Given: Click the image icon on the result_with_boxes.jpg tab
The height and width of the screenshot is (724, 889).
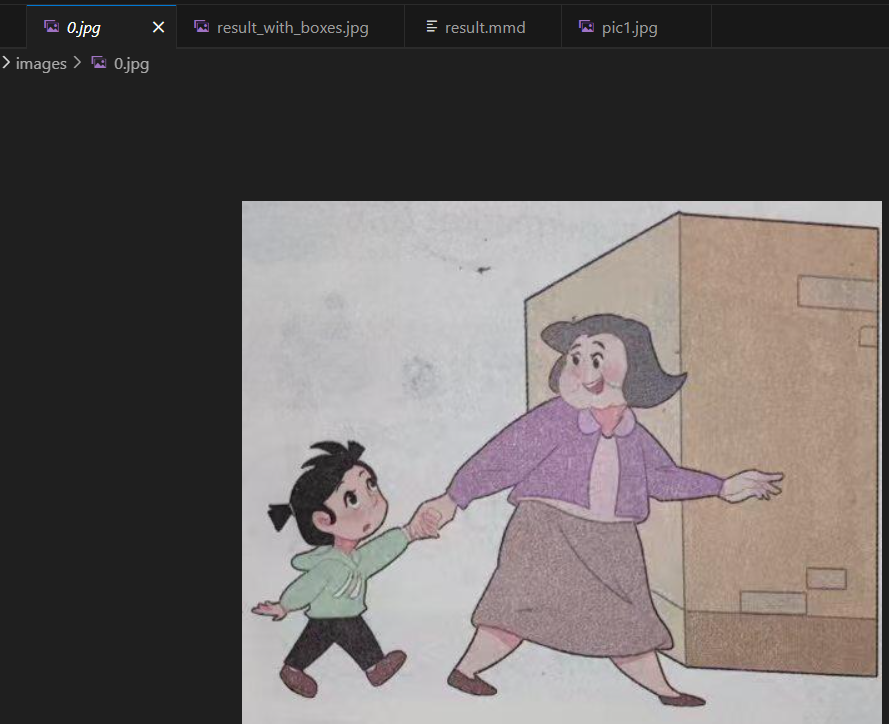Looking at the screenshot, I should click(202, 26).
